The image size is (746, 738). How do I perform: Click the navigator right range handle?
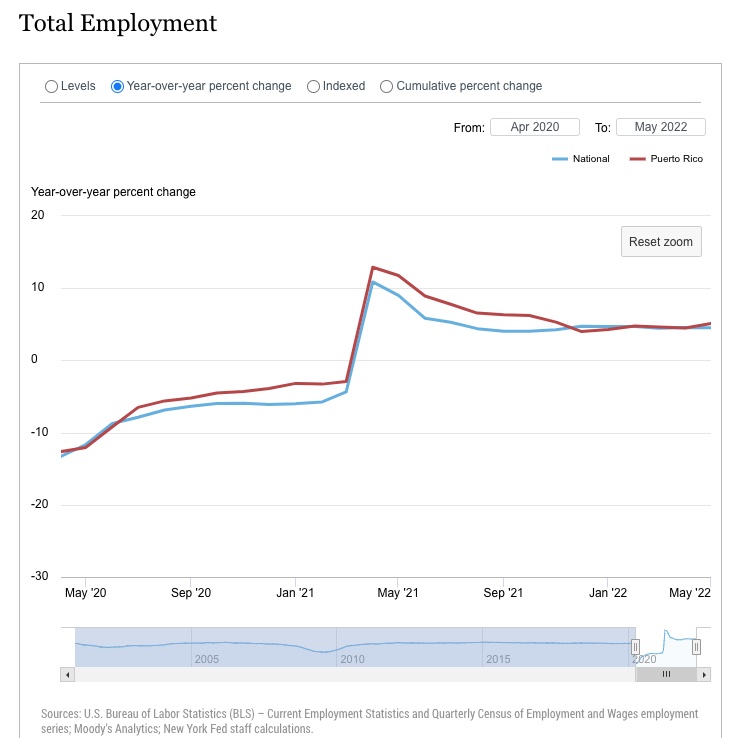click(x=696, y=647)
